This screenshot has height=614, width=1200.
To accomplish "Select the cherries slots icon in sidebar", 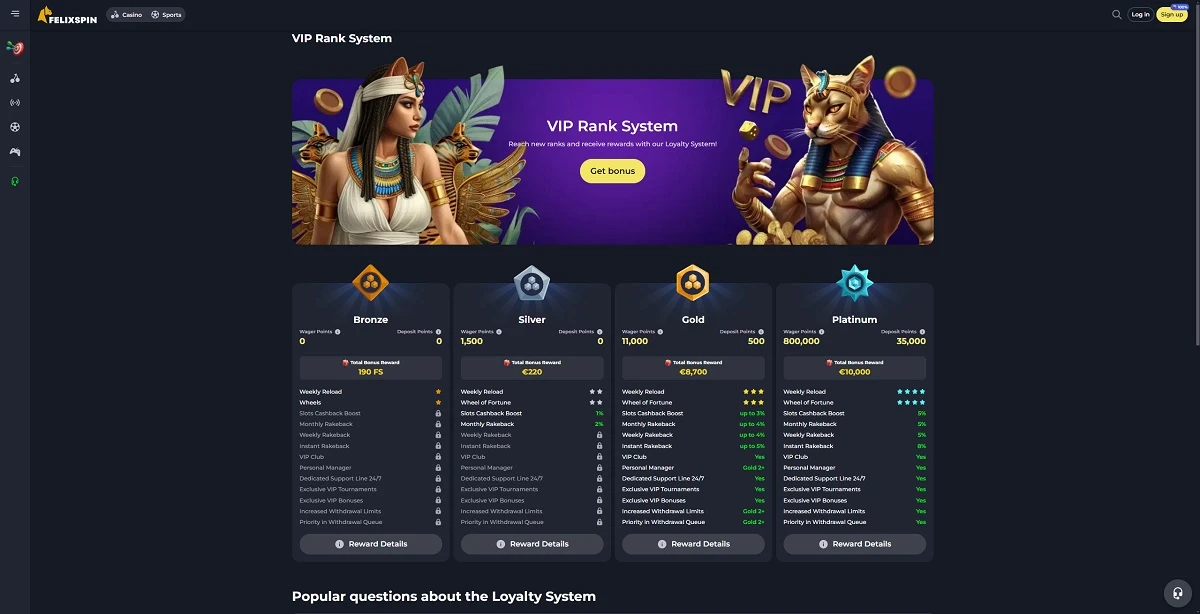I will (x=15, y=78).
